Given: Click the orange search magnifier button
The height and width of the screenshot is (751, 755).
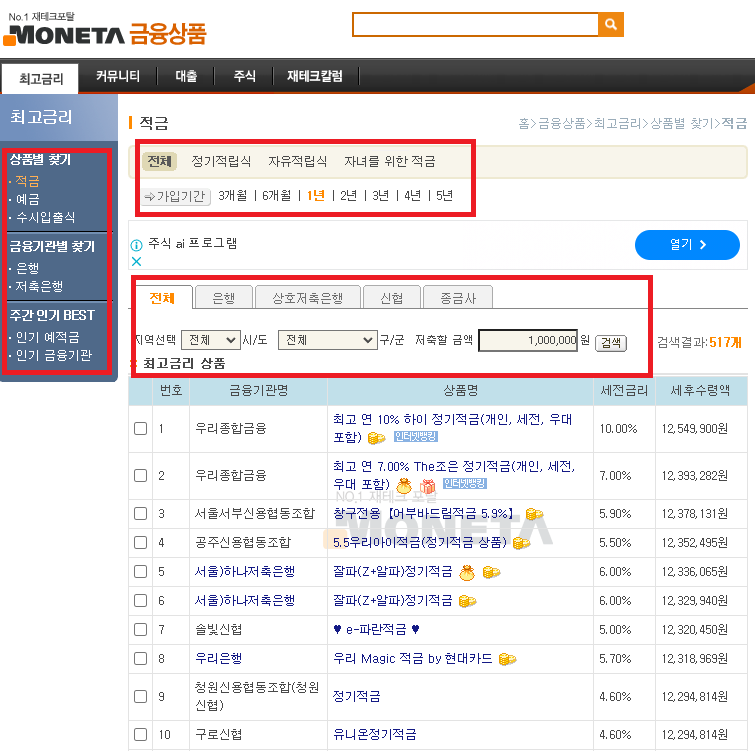Looking at the screenshot, I should tap(611, 25).
